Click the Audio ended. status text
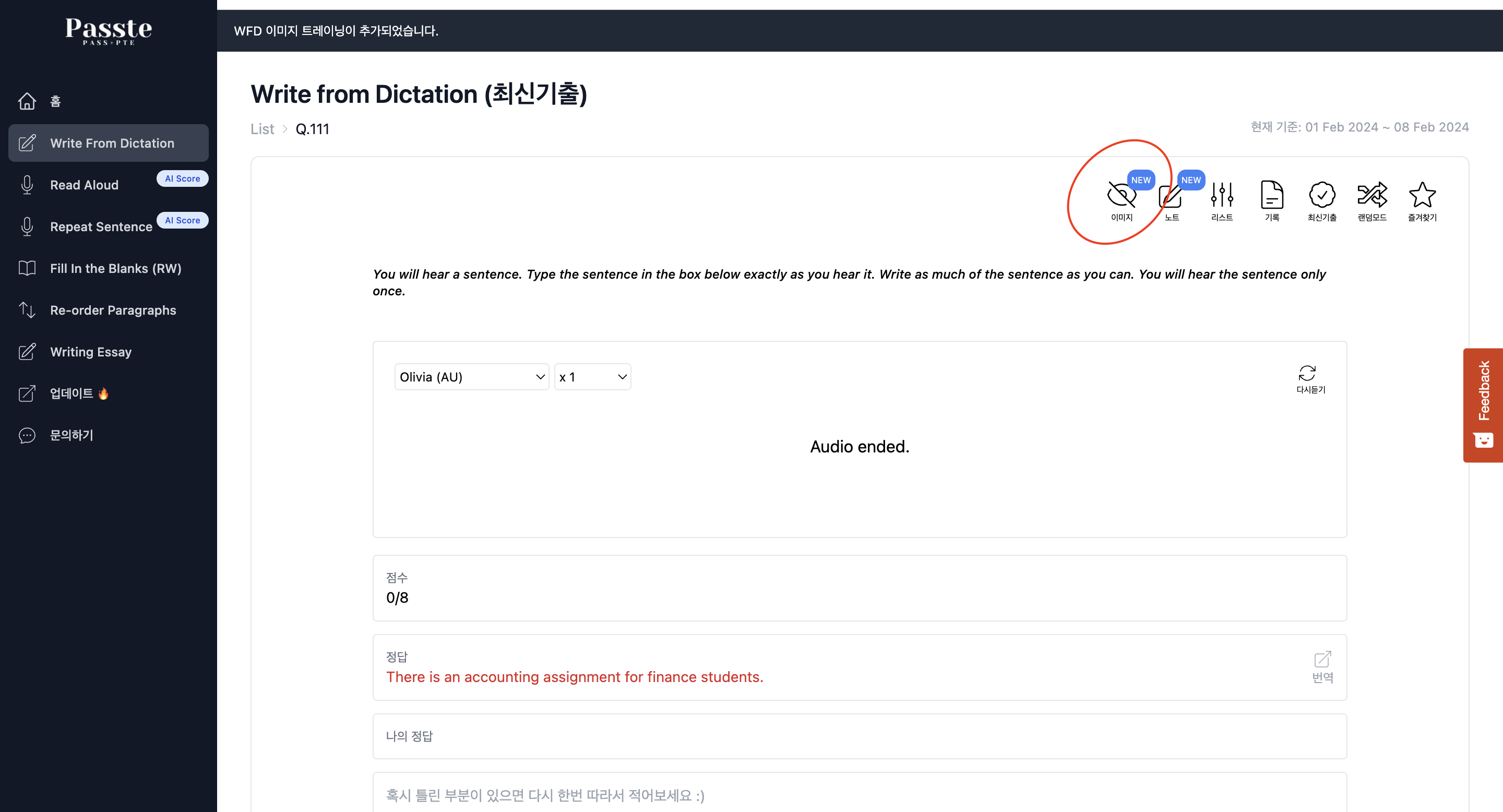1503x812 pixels. pyautogui.click(x=860, y=446)
